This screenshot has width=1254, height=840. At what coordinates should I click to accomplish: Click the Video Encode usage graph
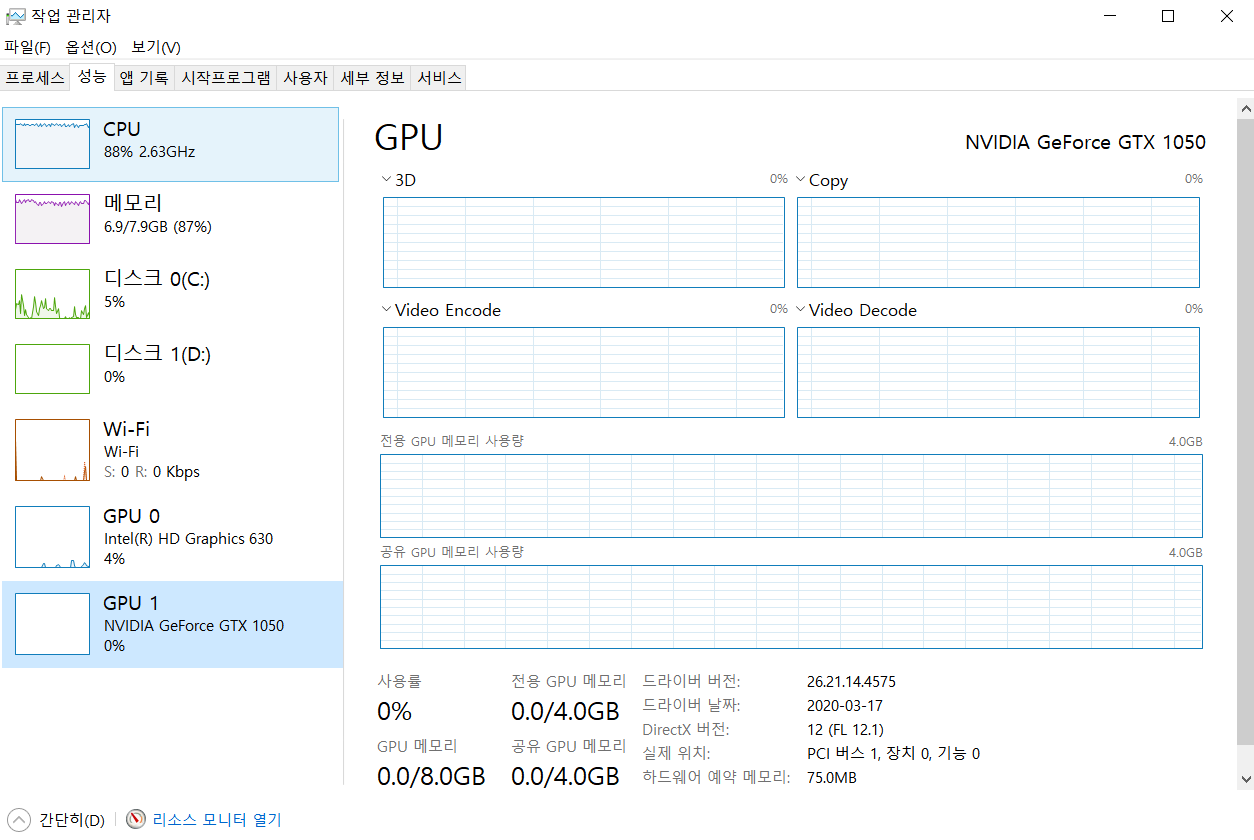[x=584, y=372]
